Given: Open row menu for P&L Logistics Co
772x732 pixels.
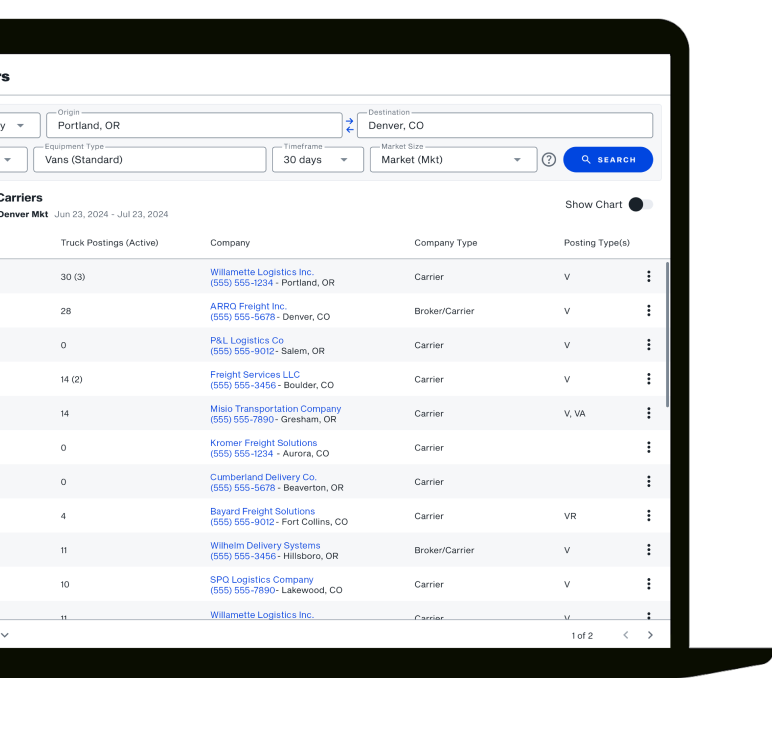Looking at the screenshot, I should 648,345.
